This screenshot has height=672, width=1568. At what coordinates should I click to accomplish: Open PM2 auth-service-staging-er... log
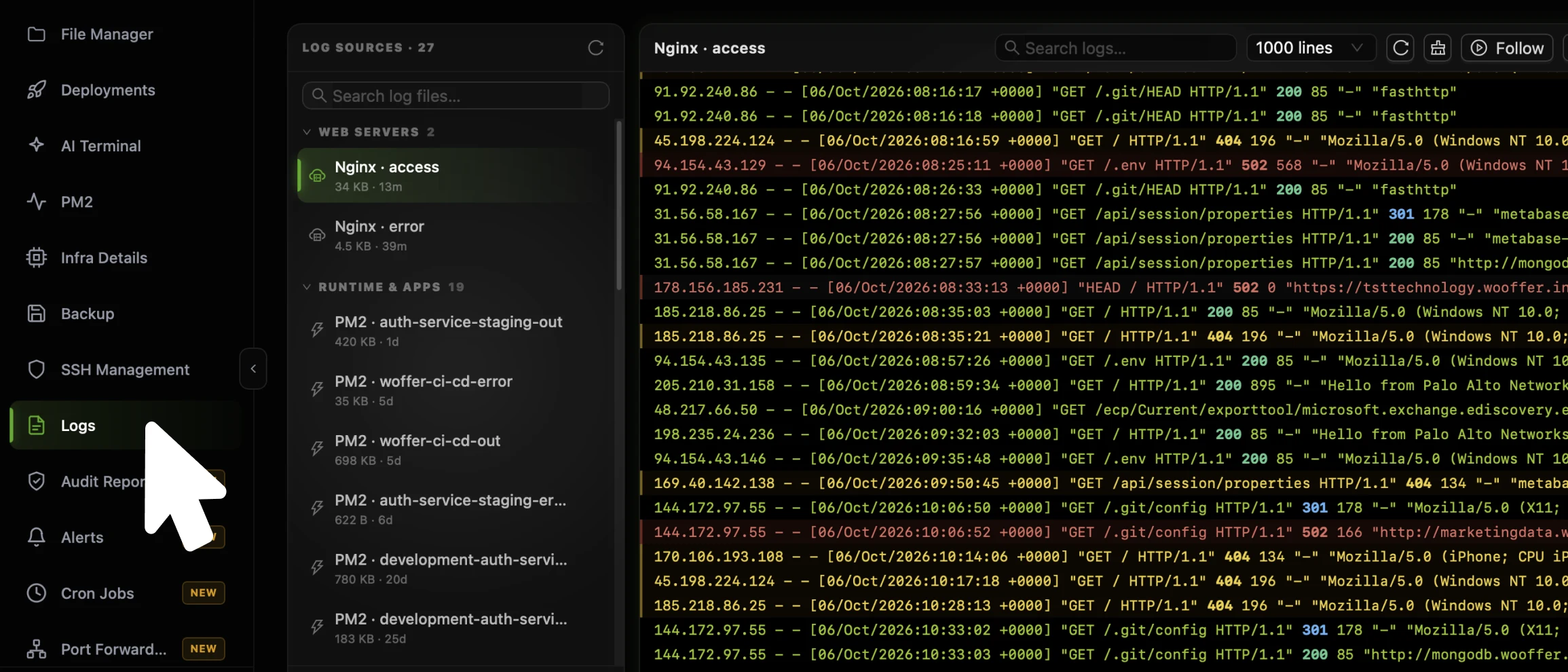click(x=455, y=509)
